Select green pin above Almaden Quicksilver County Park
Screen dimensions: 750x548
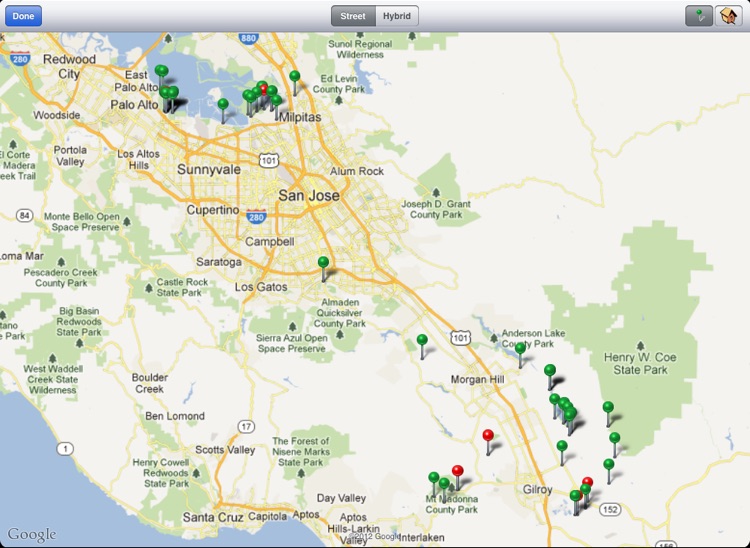[x=323, y=262]
